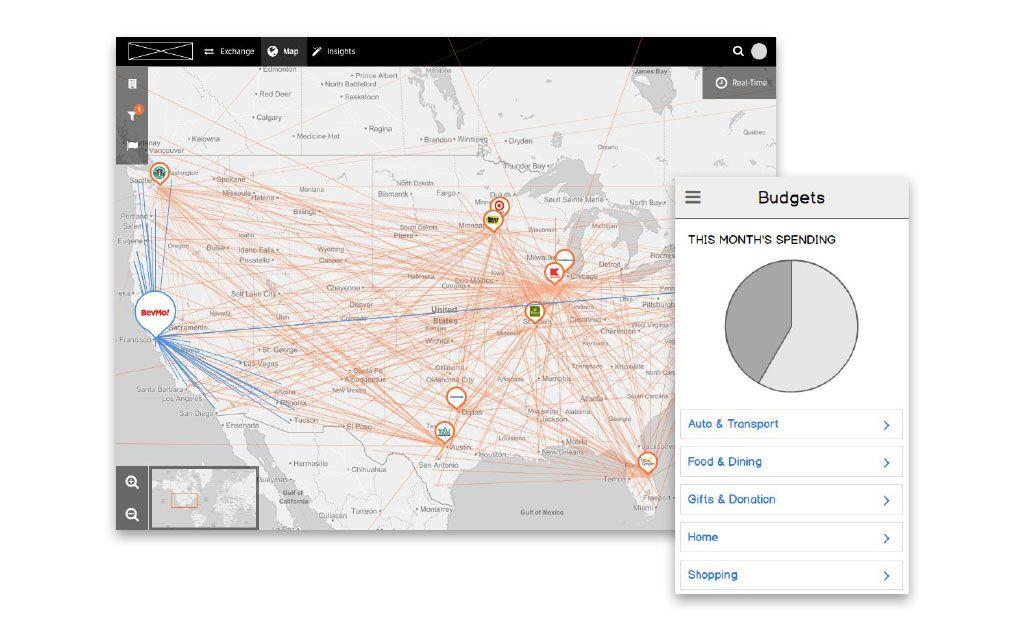Screen dimensions: 1024x630
Task: Click the Target marker near Duluth
Action: coord(500,205)
